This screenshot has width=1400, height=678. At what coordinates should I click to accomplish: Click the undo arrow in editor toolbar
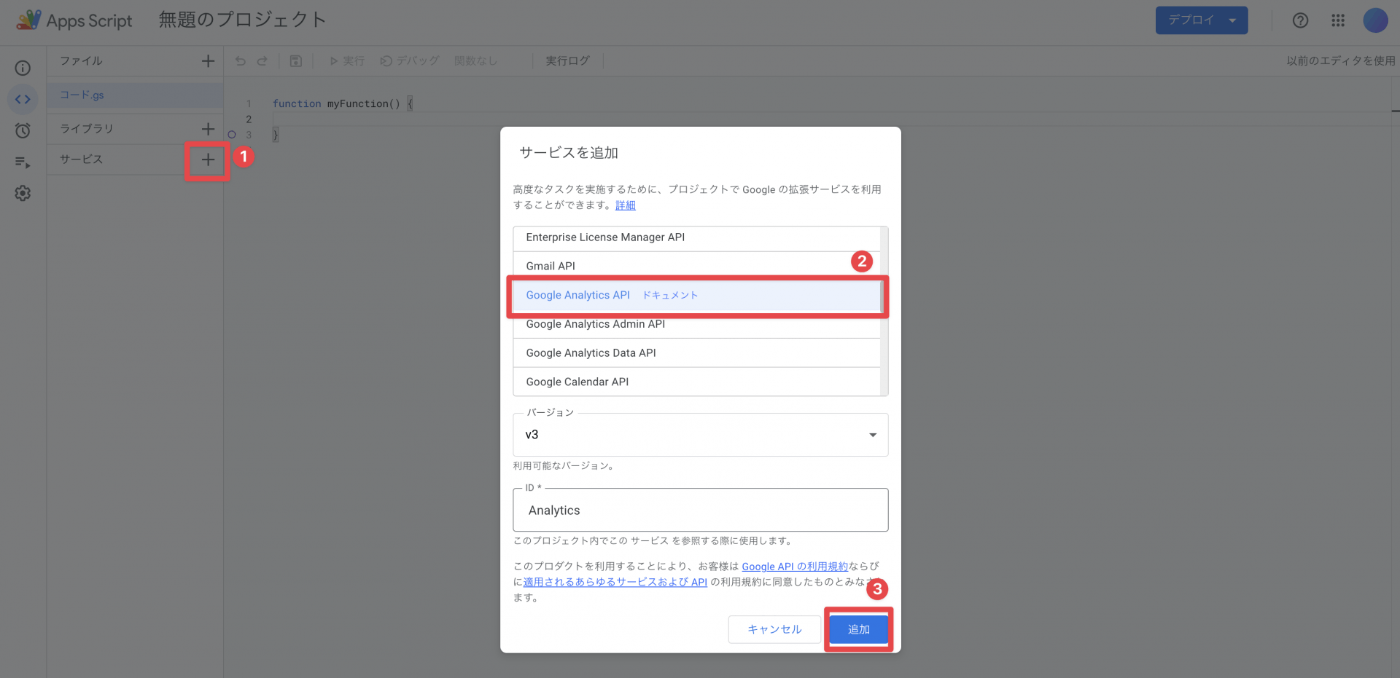(240, 61)
